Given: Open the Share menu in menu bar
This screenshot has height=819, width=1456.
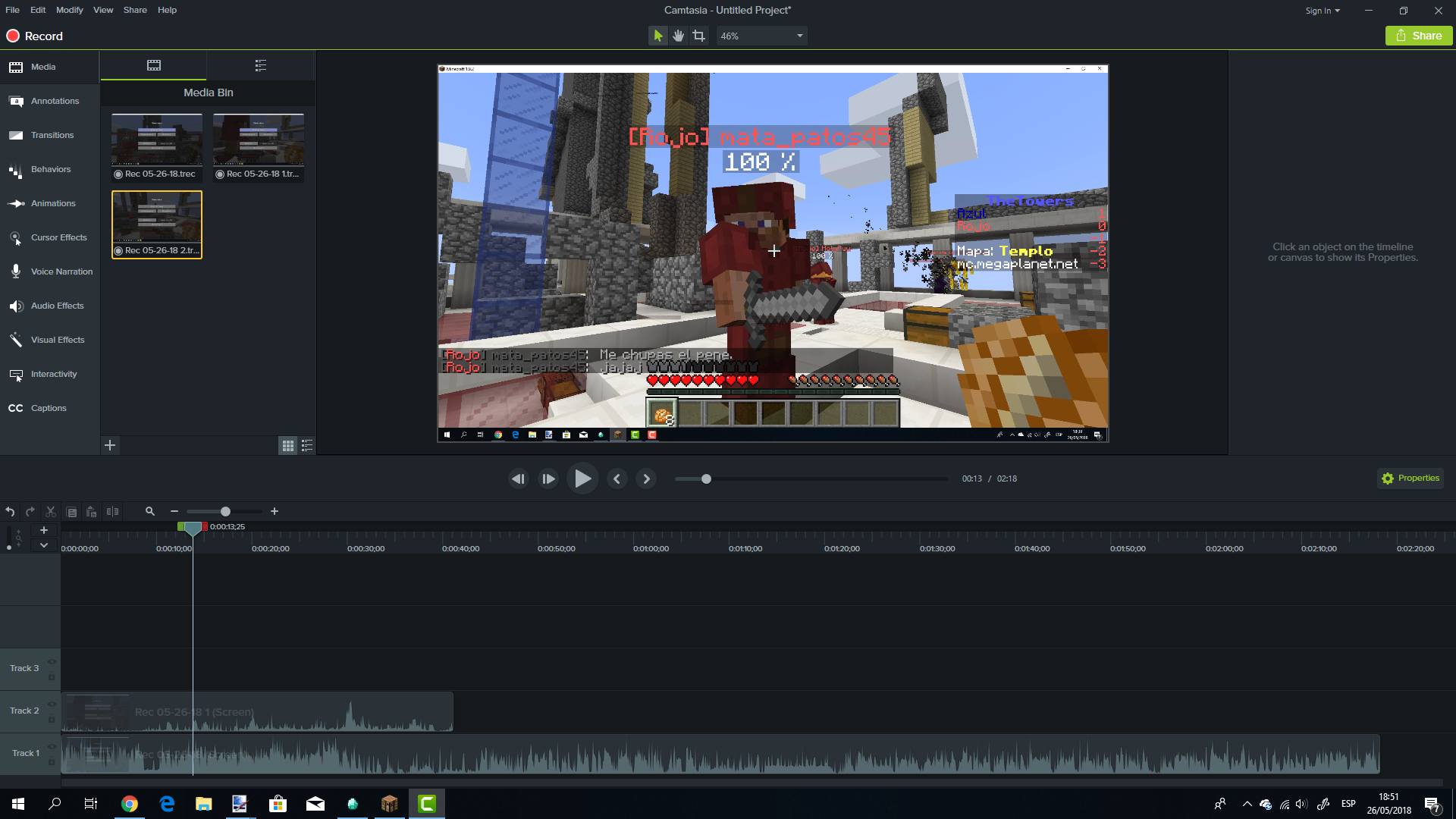Looking at the screenshot, I should [x=135, y=10].
